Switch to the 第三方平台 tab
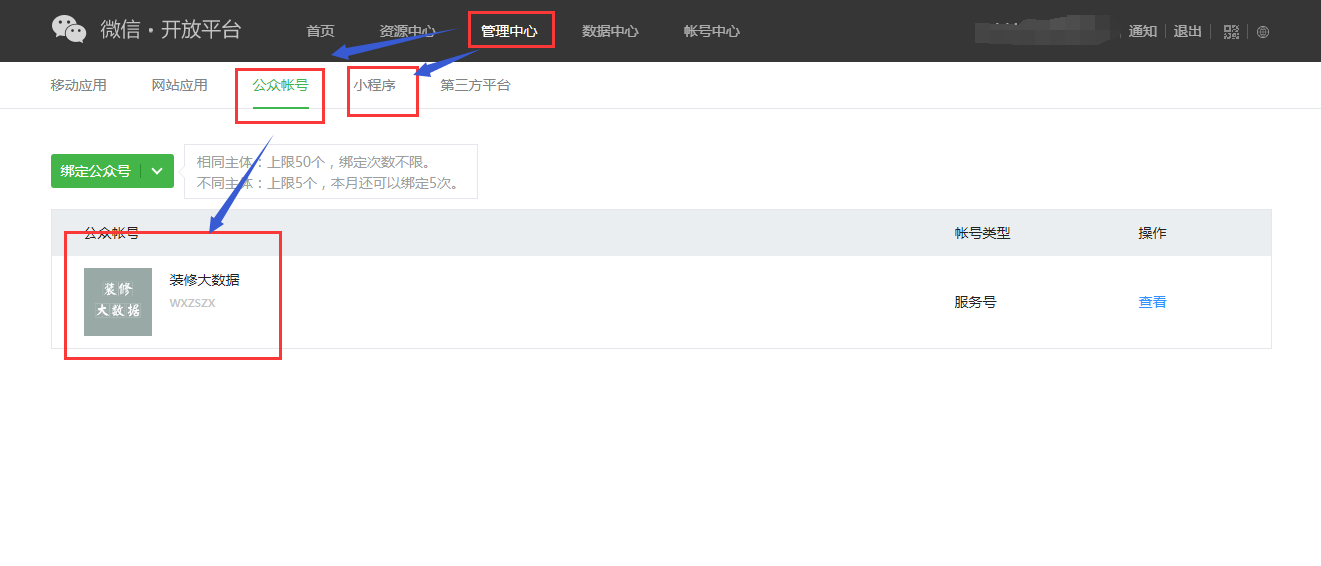Screen dimensions: 1321x566 click(x=475, y=85)
